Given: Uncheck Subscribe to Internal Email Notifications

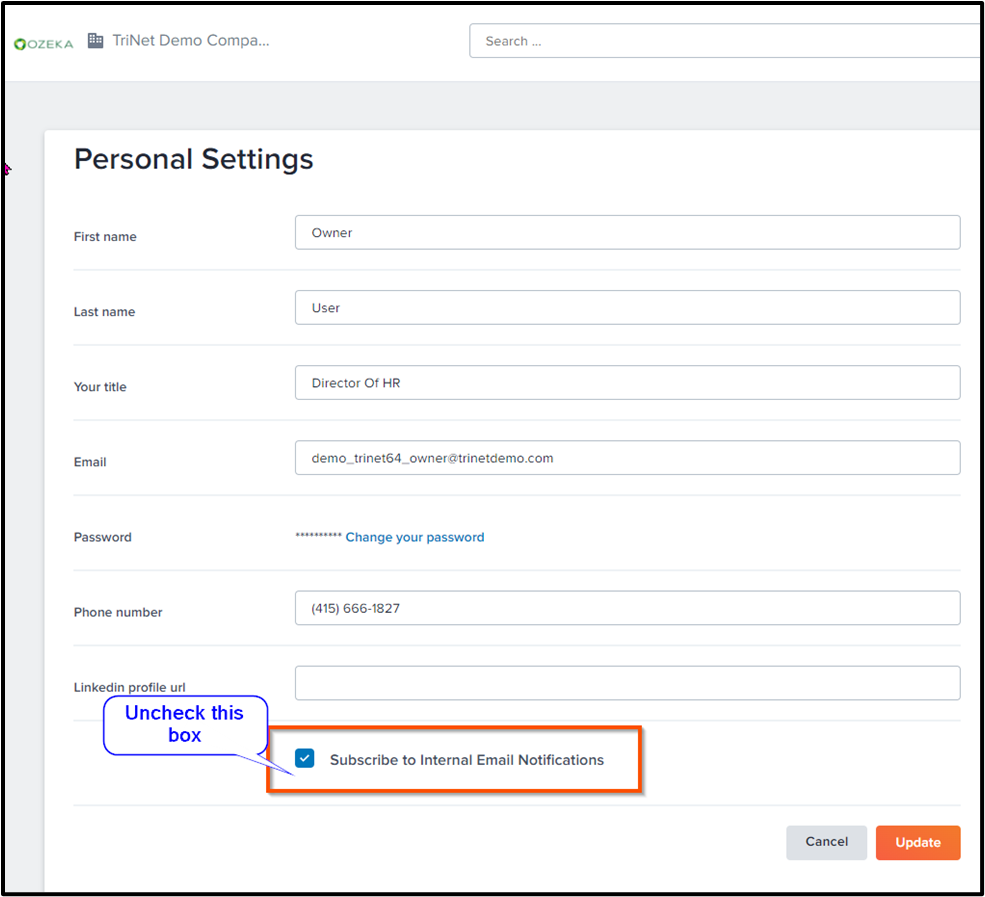Looking at the screenshot, I should 305,758.
